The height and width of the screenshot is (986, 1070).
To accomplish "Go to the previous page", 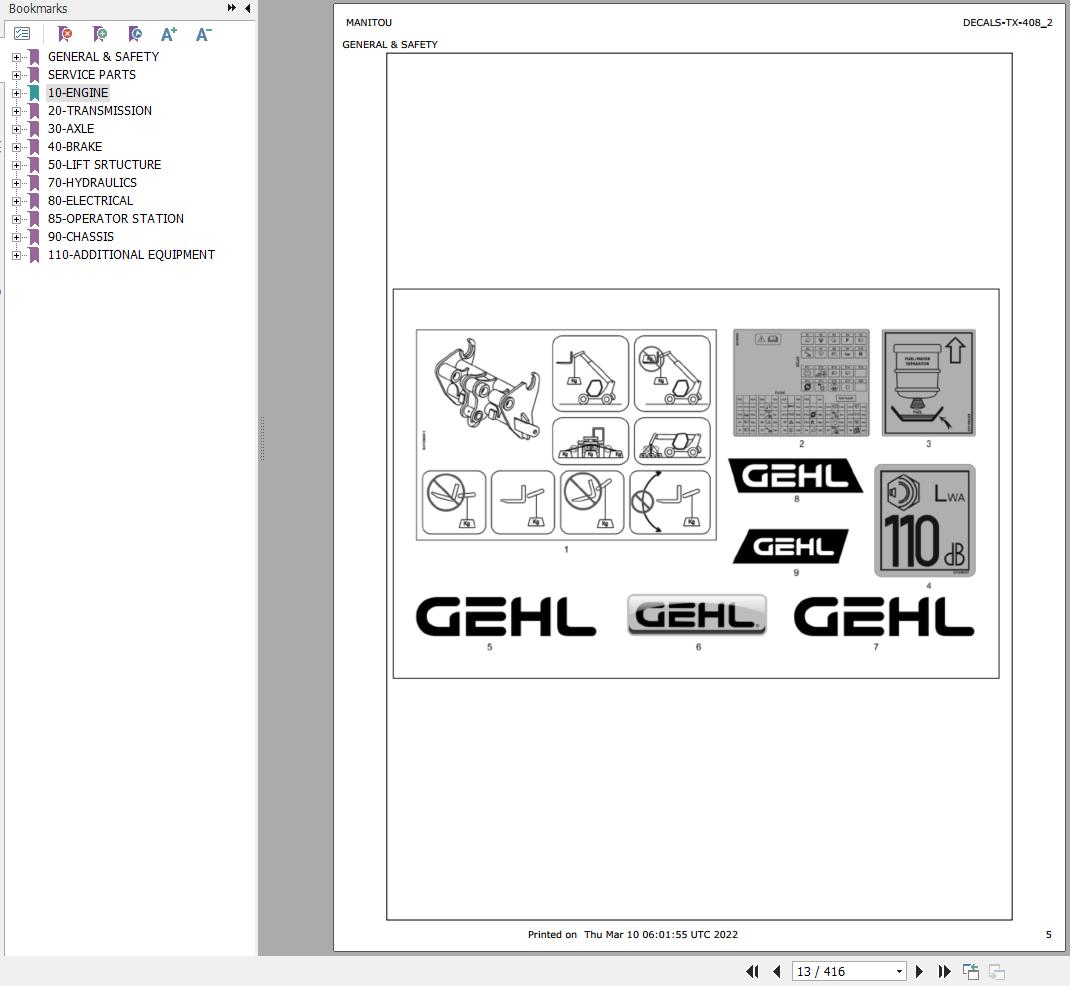I will tap(776, 971).
